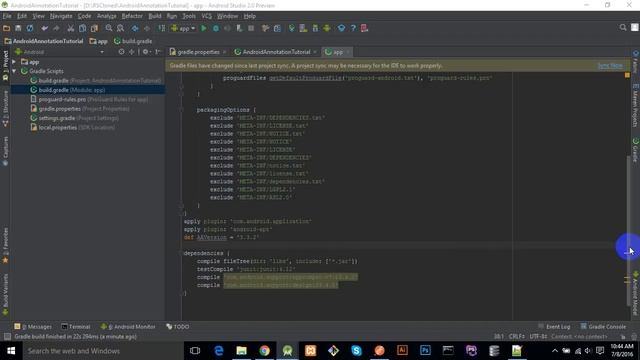This screenshot has width=640, height=360.
Task: Open the VCS menu
Action: [x=207, y=16]
